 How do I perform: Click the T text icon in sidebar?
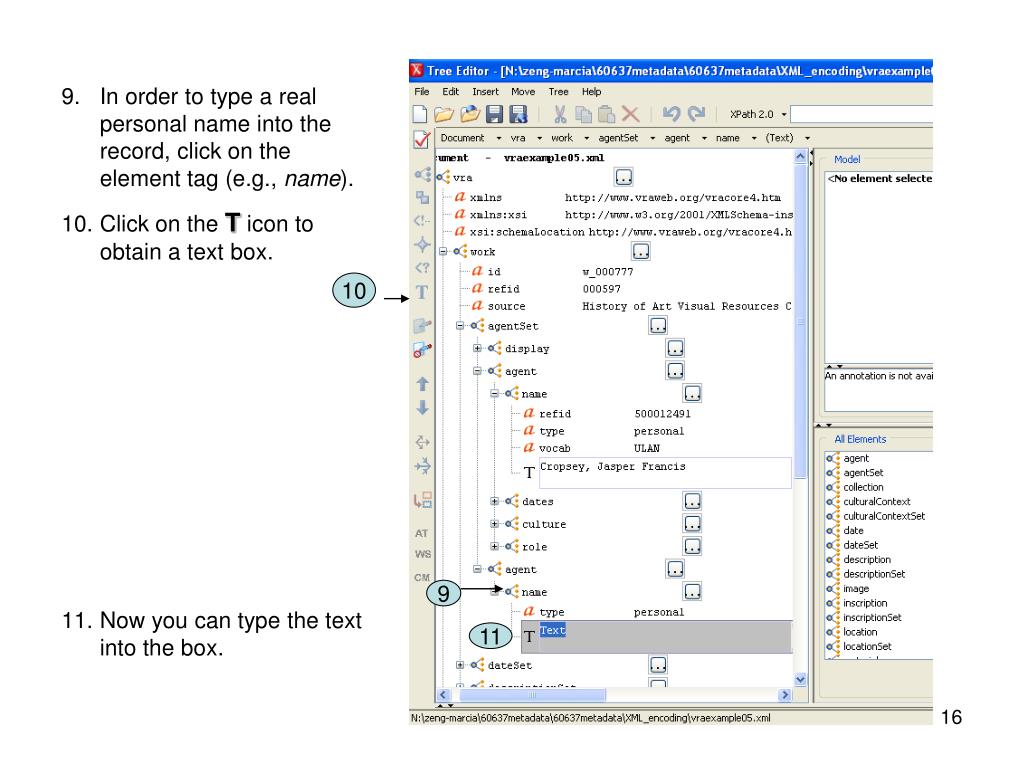422,292
